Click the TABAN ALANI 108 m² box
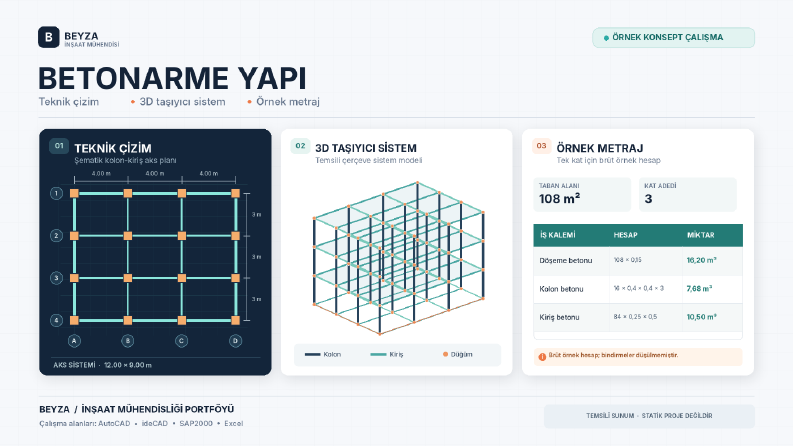 pos(582,194)
